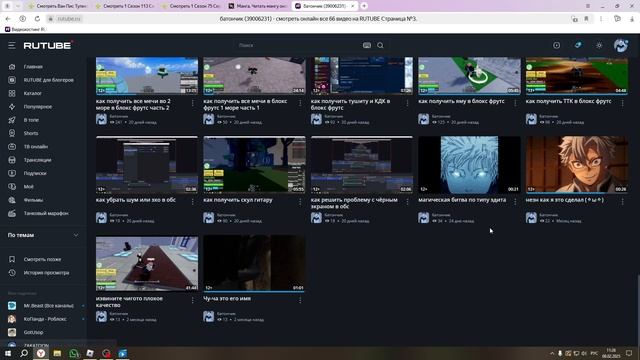Go back in browser history
Viewport: 640px width, 360px height.
tap(8, 19)
